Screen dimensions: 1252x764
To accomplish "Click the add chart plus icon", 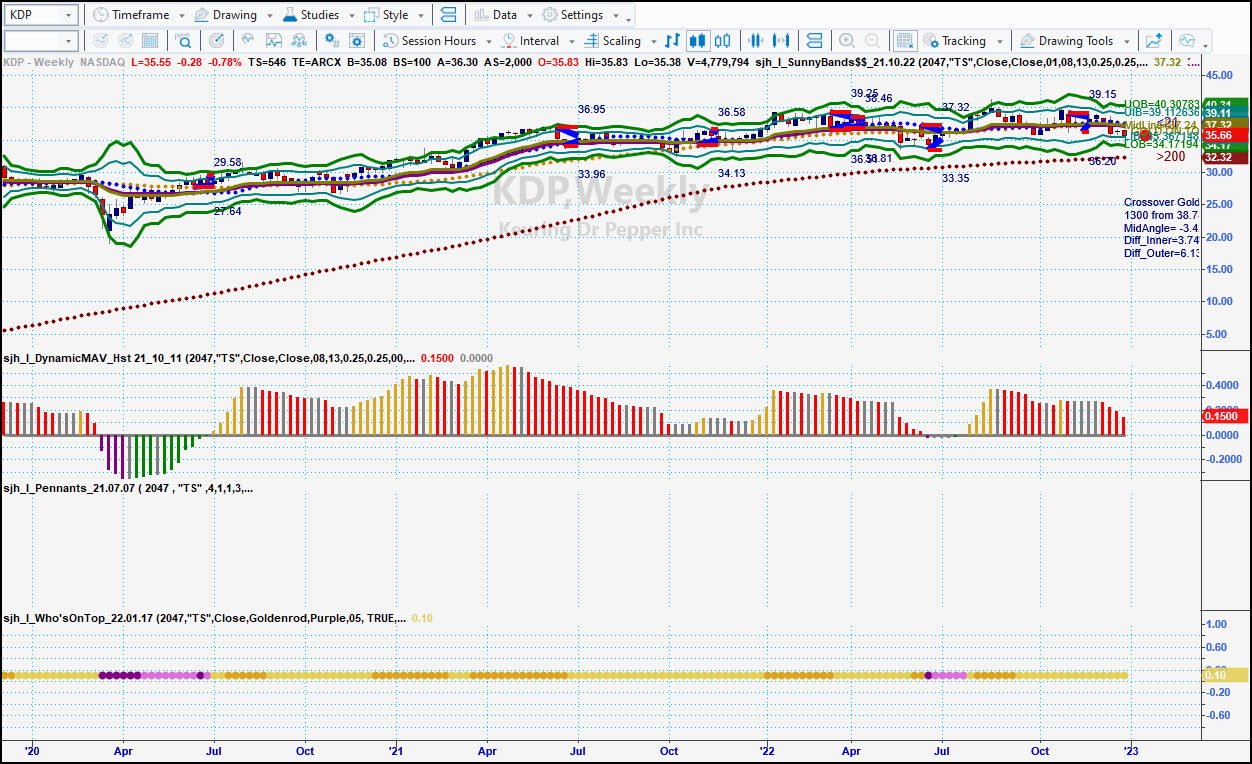I will click(x=1154, y=41).
